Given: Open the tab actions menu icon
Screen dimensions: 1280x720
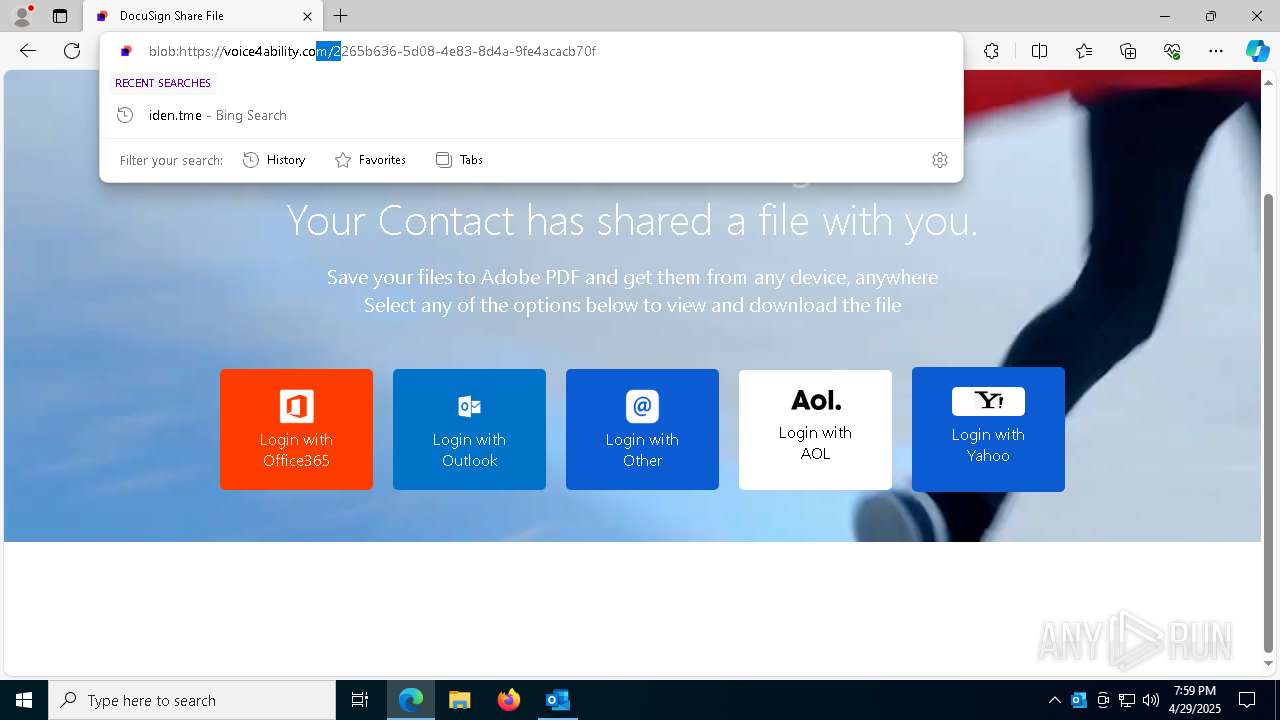Looking at the screenshot, I should (60, 16).
